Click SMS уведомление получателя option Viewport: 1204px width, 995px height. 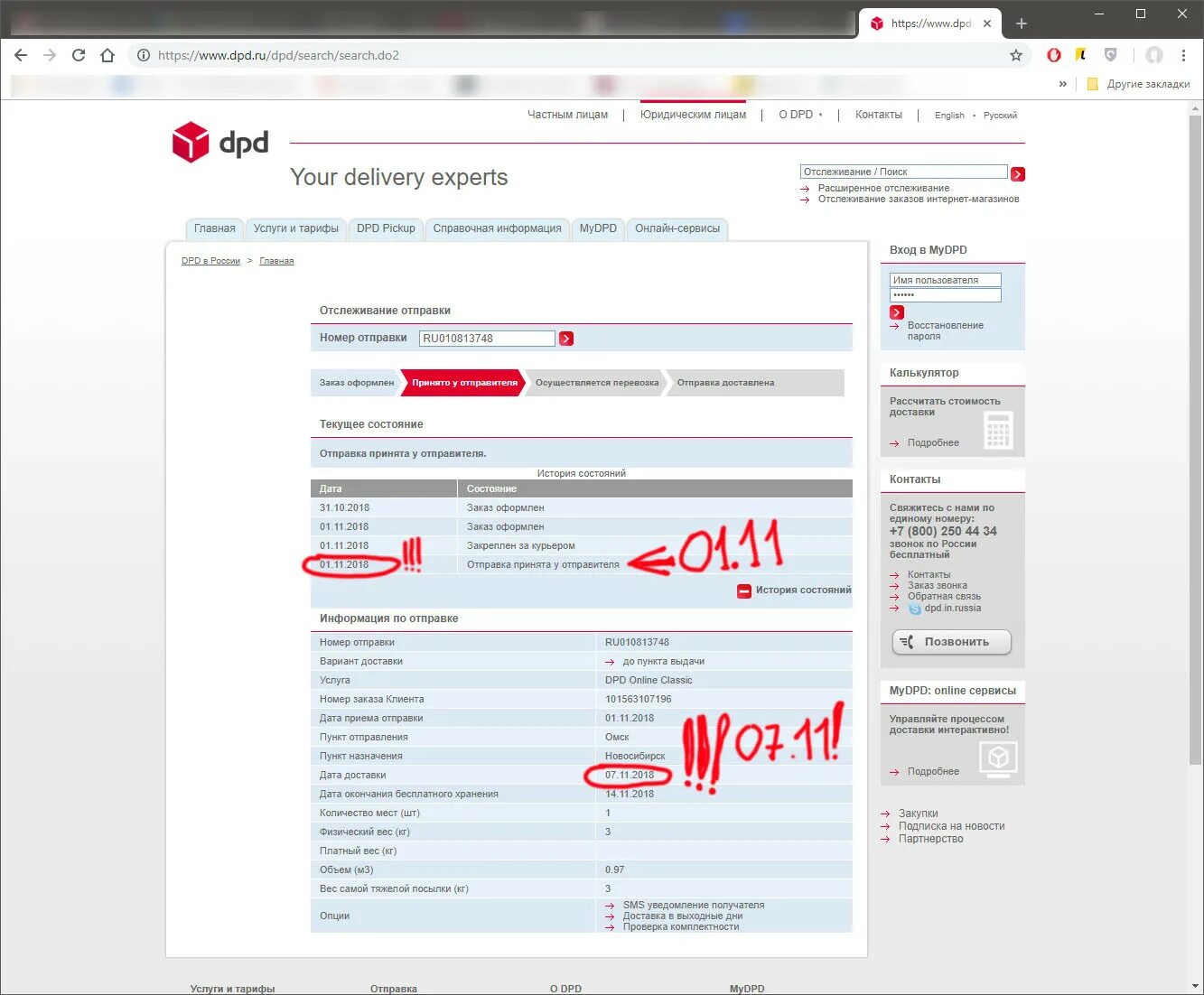pos(693,905)
